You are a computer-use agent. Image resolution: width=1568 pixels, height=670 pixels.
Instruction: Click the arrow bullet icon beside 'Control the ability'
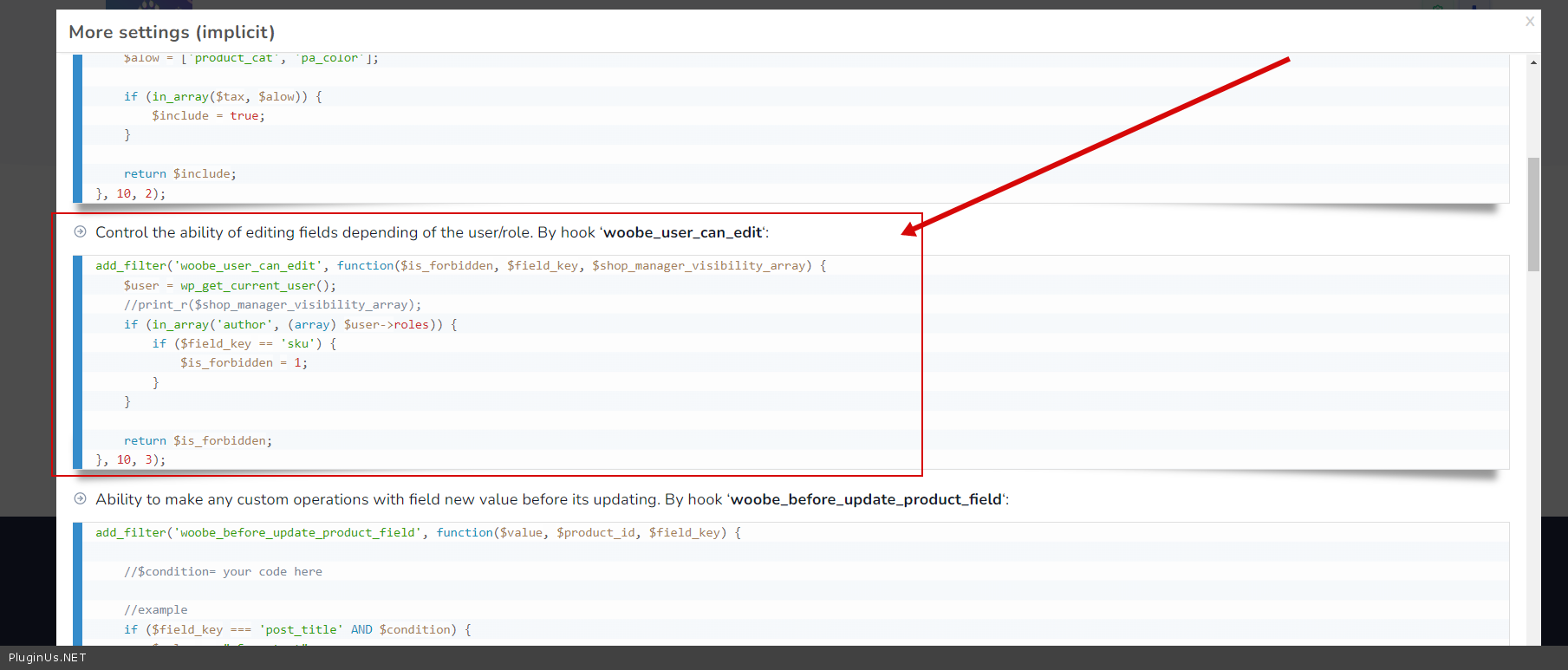point(81,231)
